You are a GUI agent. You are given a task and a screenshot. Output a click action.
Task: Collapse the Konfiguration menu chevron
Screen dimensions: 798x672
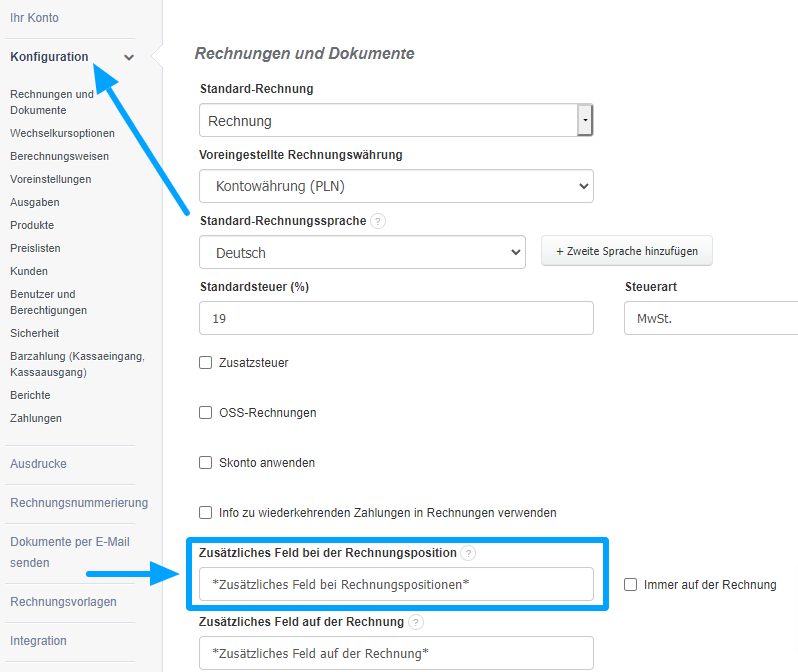[129, 57]
